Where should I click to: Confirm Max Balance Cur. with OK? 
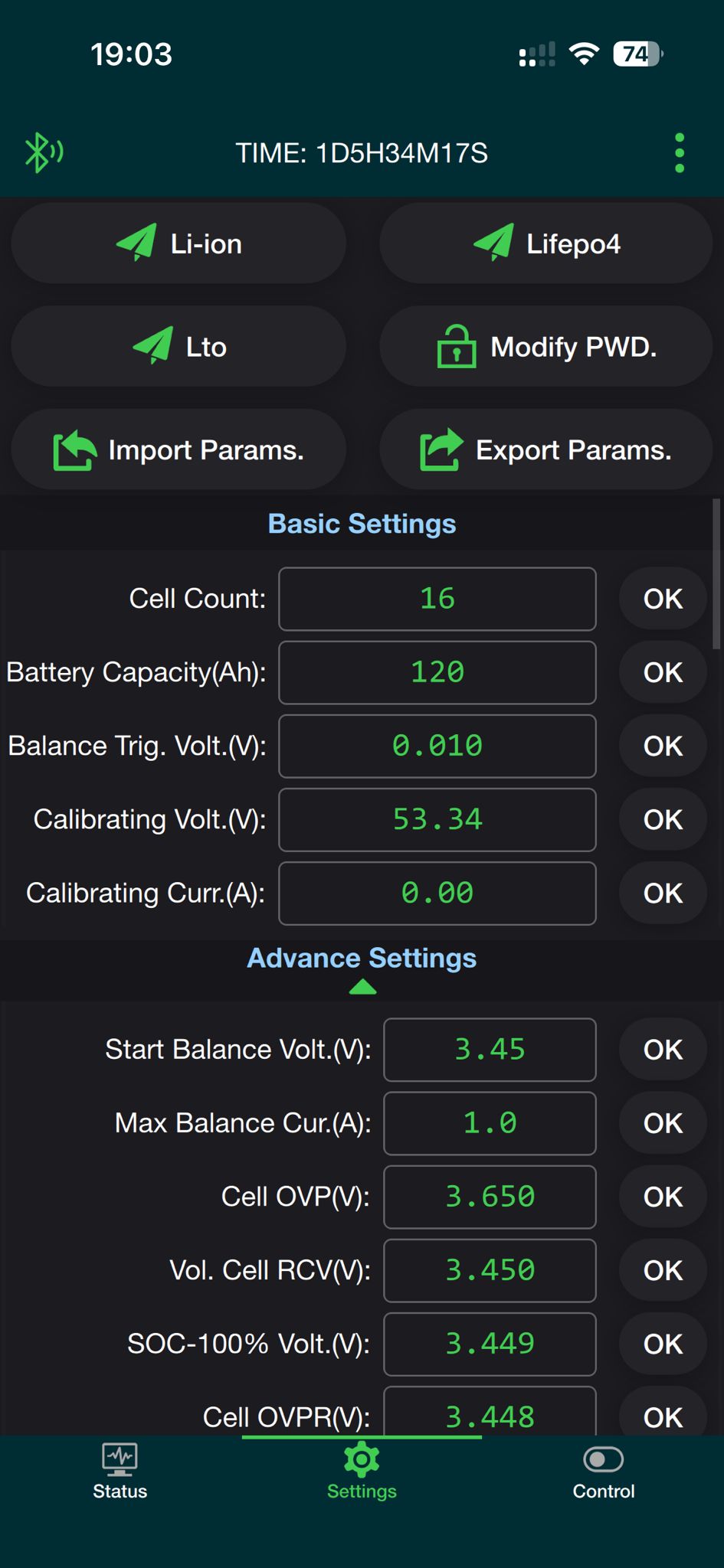[x=663, y=1123]
